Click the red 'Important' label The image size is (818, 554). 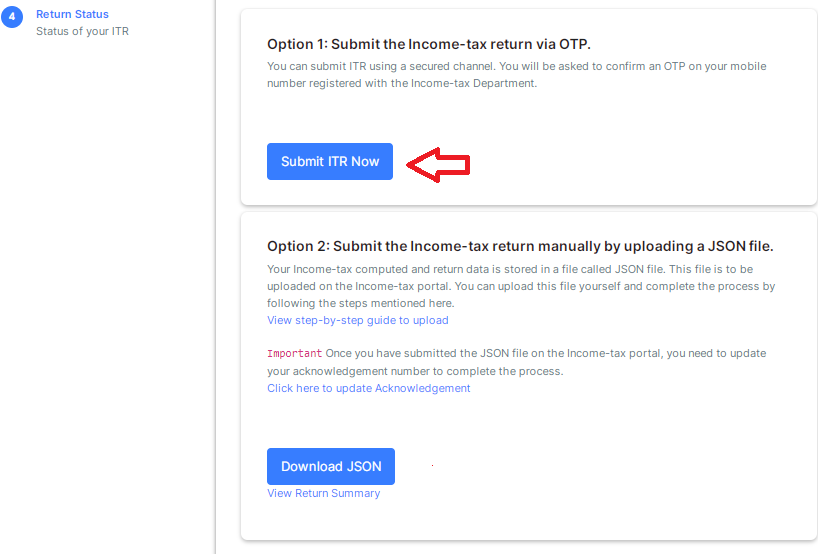[295, 353]
